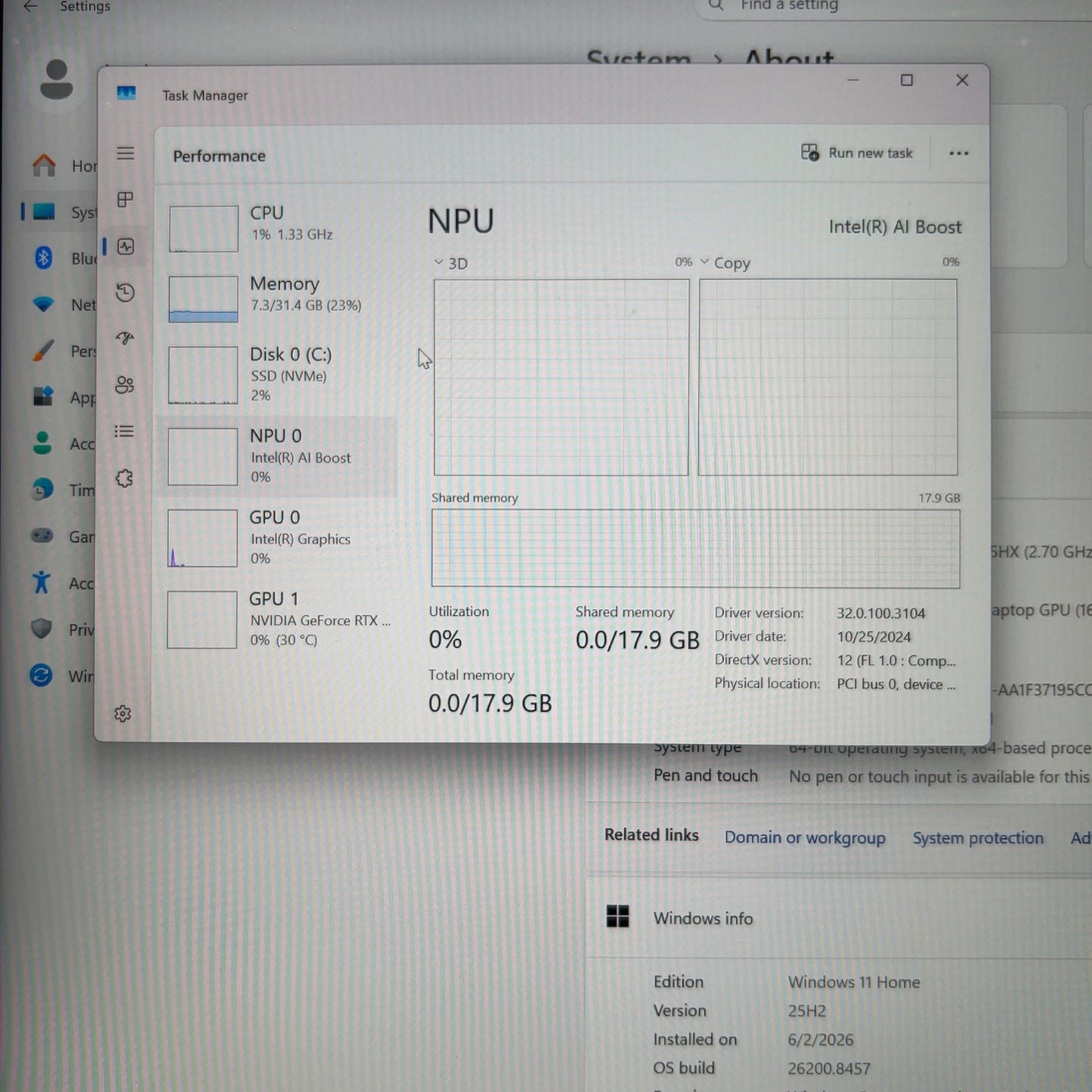Select the Performance page icon
1092x1092 pixels.
coord(125,246)
